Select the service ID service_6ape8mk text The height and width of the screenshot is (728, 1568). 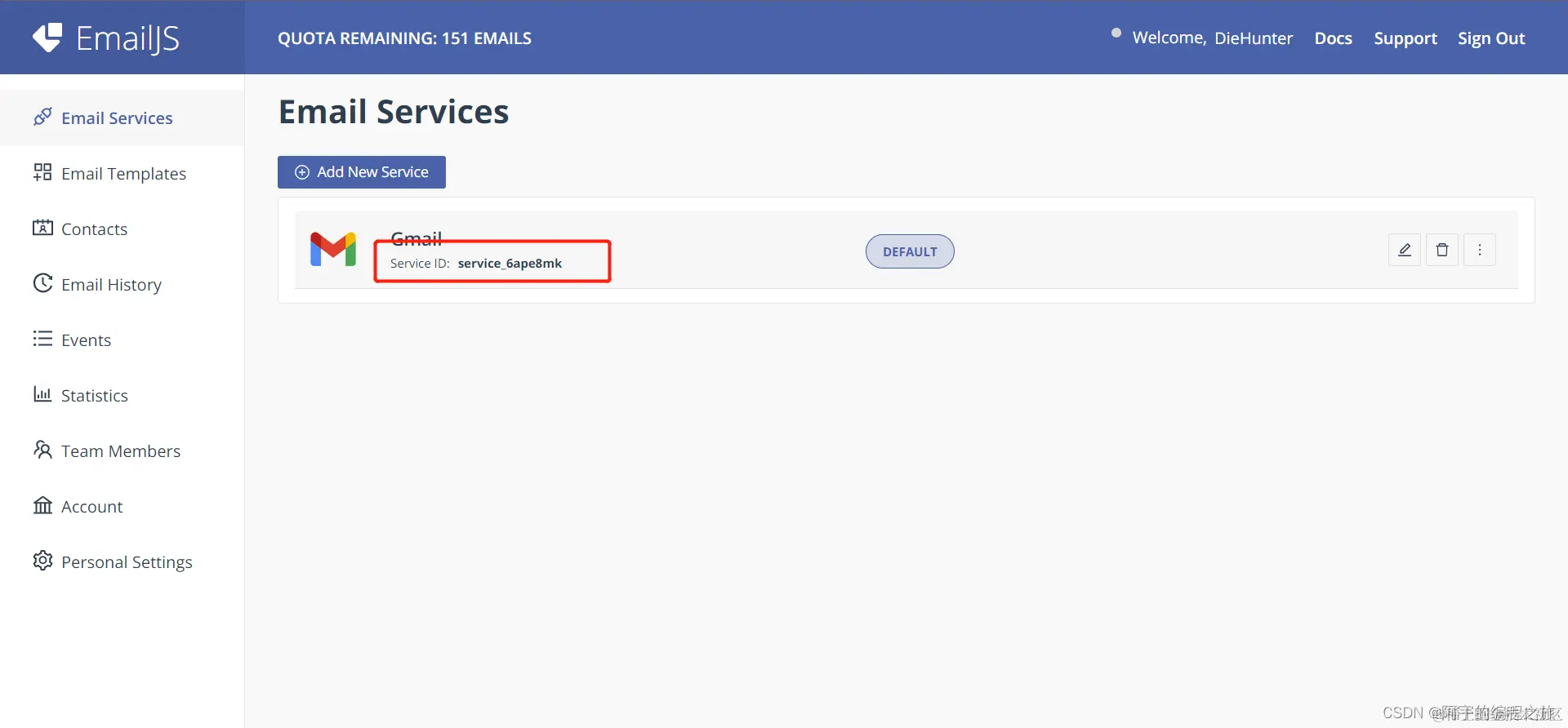point(510,263)
